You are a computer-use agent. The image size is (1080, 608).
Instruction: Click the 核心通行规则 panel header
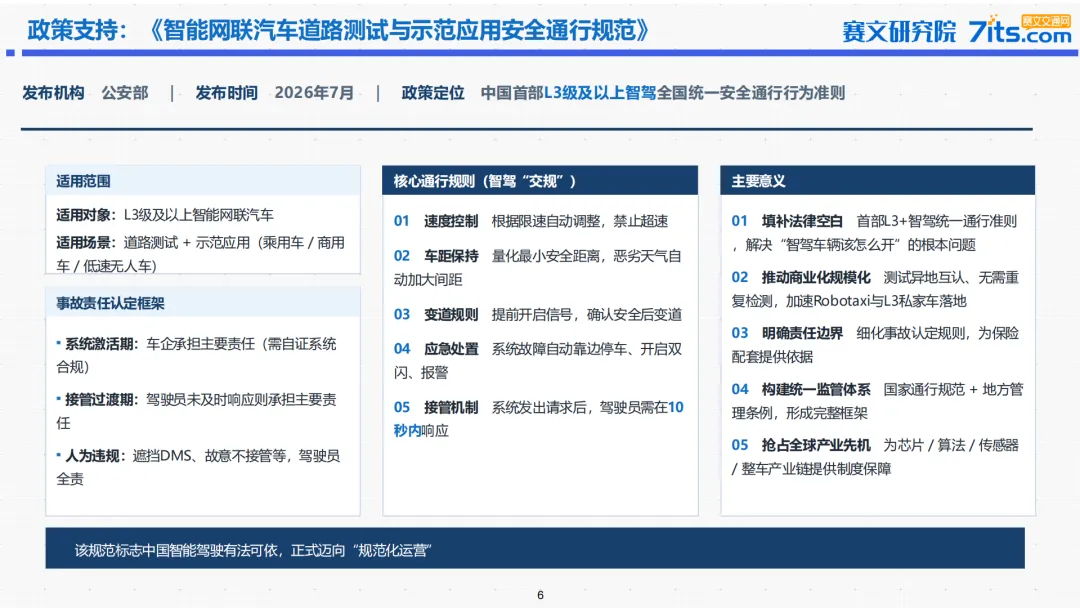coord(540,181)
